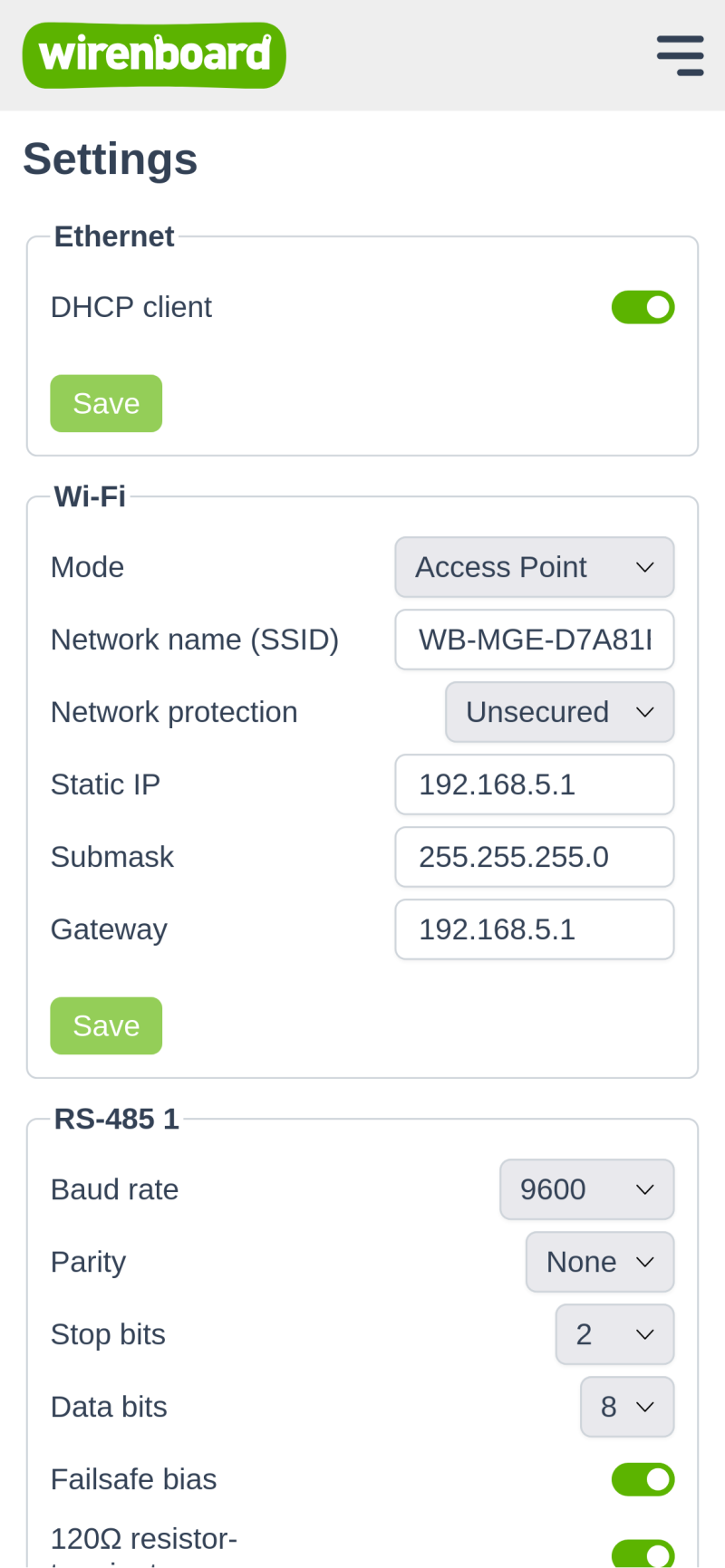
Task: Focus the Submask input field
Action: tap(534, 857)
